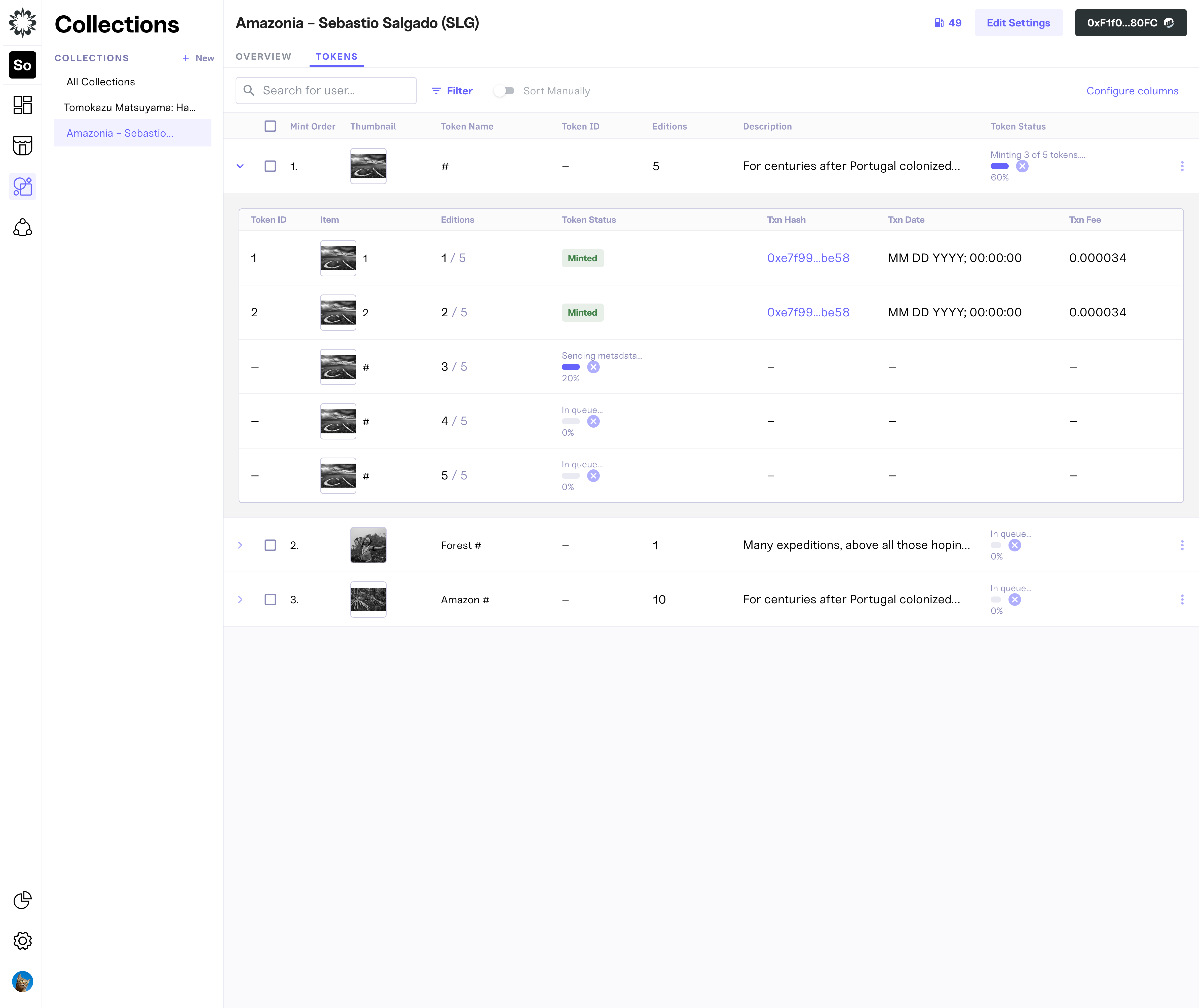Check the checkbox for Forest # row
1199x1008 pixels.
tap(270, 545)
